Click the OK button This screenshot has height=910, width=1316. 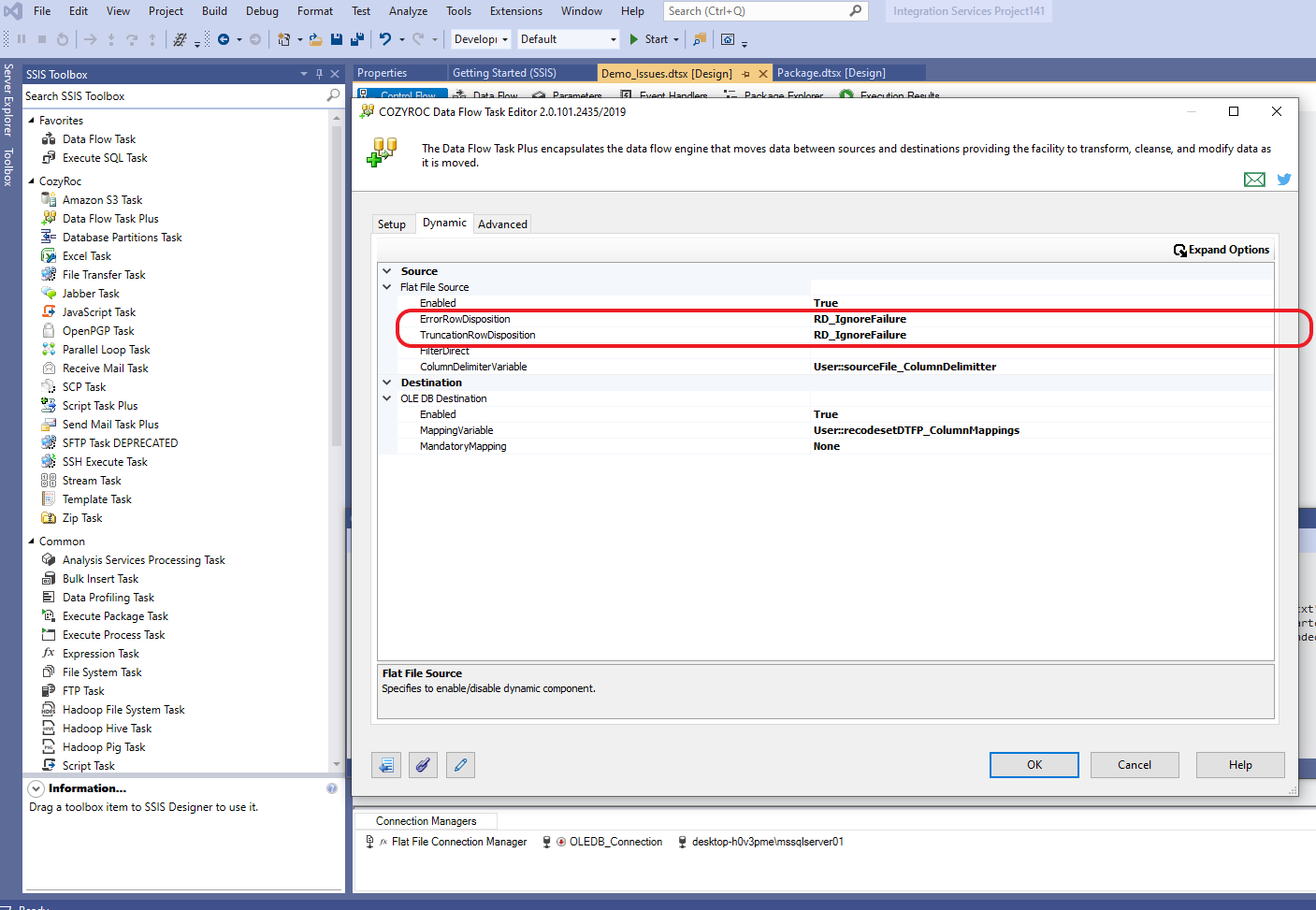(1034, 765)
